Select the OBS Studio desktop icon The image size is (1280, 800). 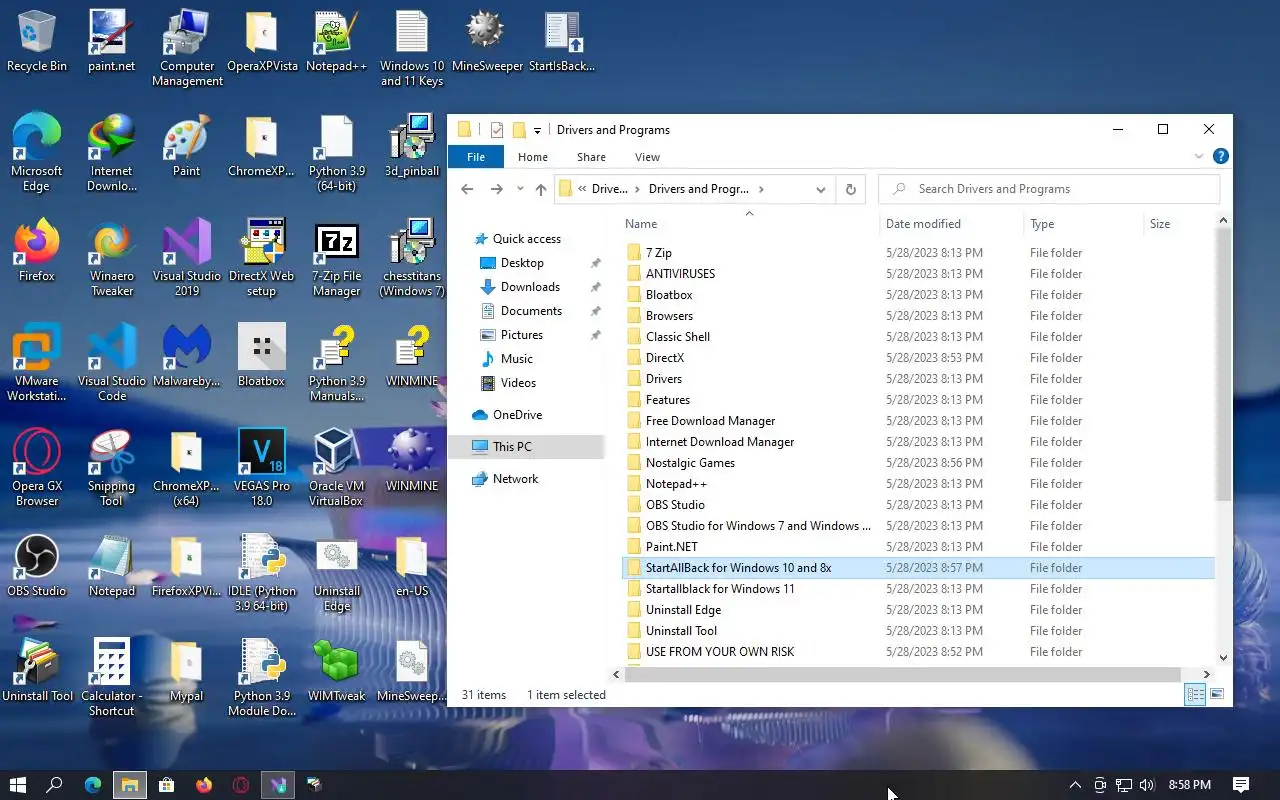37,566
